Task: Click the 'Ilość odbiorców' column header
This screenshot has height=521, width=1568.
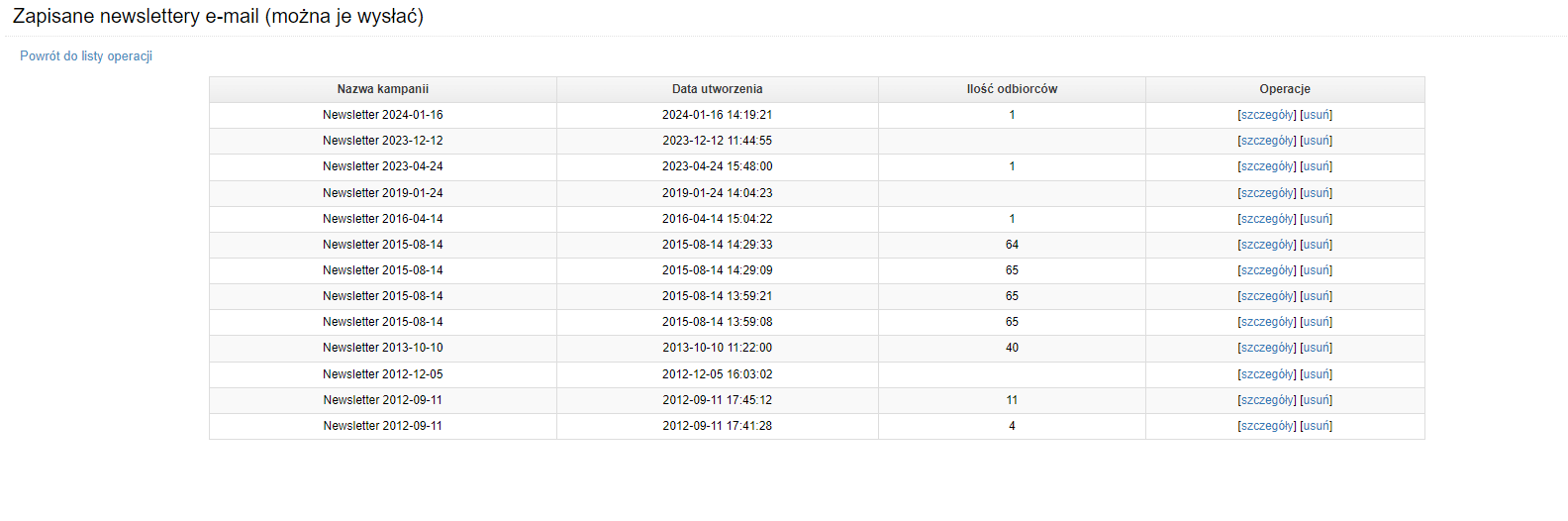Action: 1012,89
